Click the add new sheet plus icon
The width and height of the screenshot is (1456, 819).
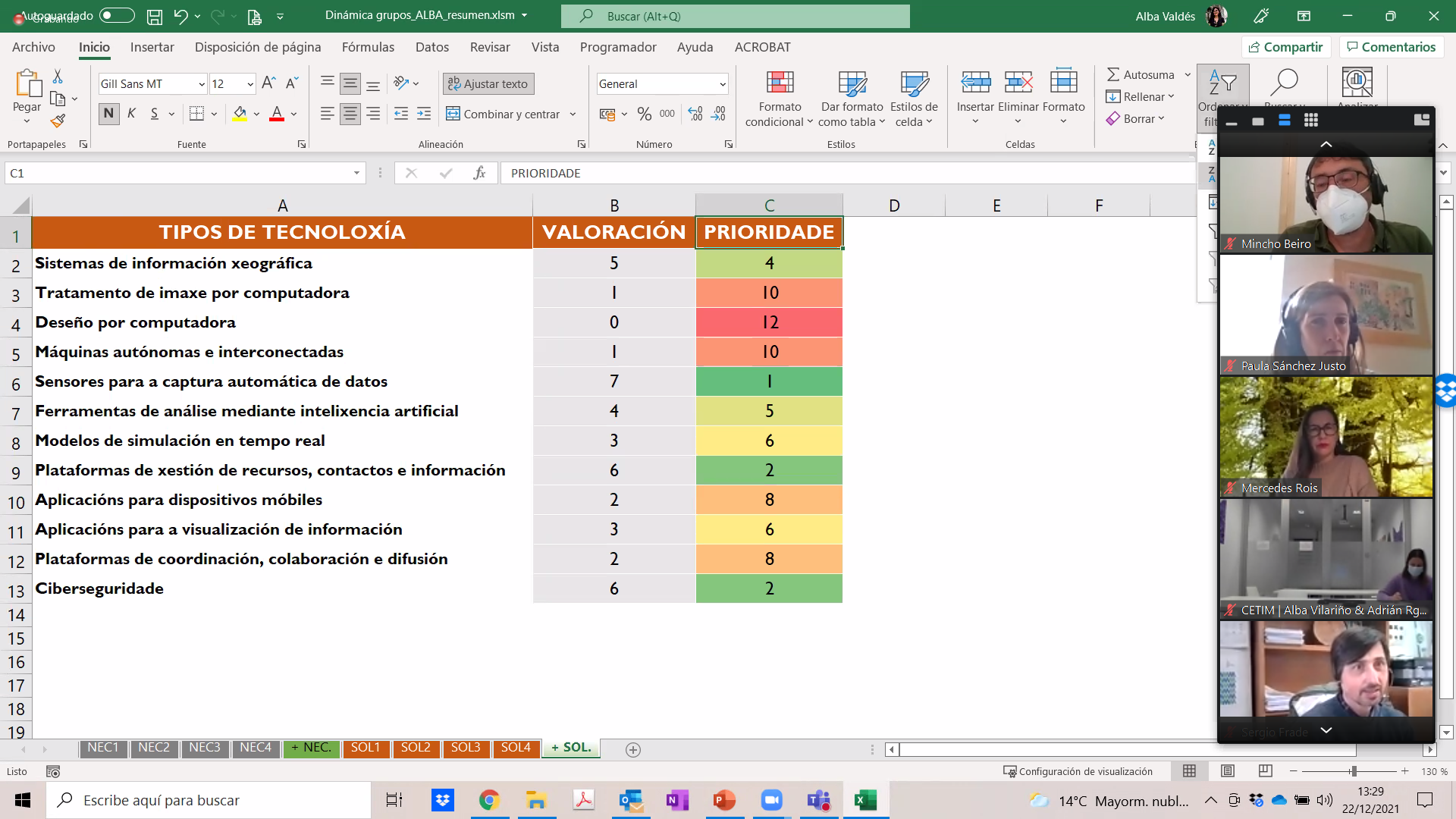click(633, 749)
